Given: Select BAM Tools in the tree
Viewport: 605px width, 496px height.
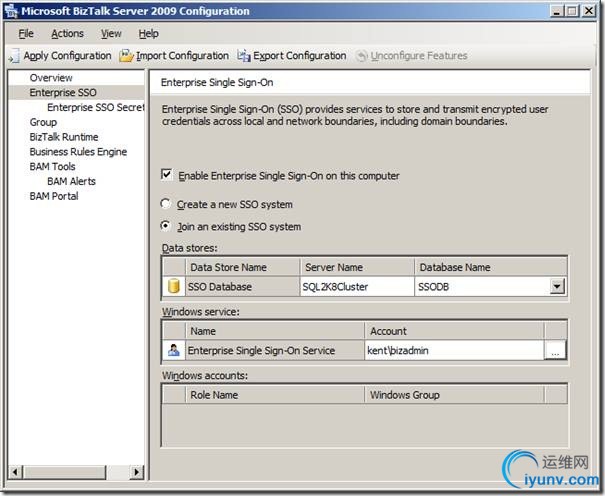Looking at the screenshot, I should tap(52, 167).
